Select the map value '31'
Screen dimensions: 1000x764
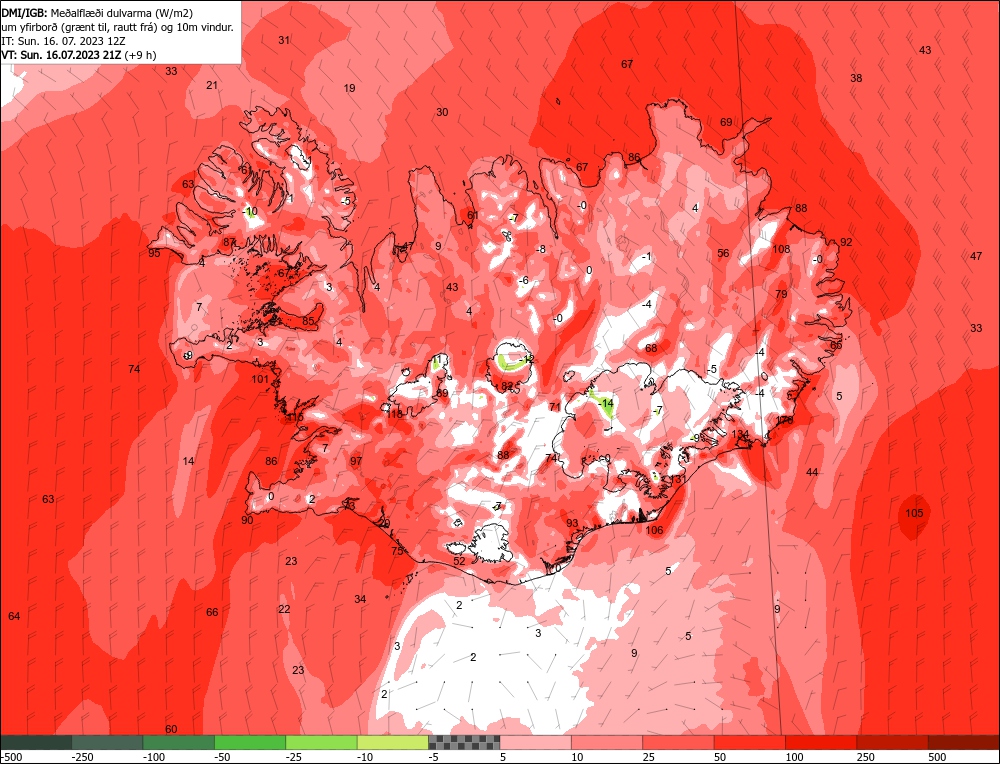pyautogui.click(x=284, y=40)
